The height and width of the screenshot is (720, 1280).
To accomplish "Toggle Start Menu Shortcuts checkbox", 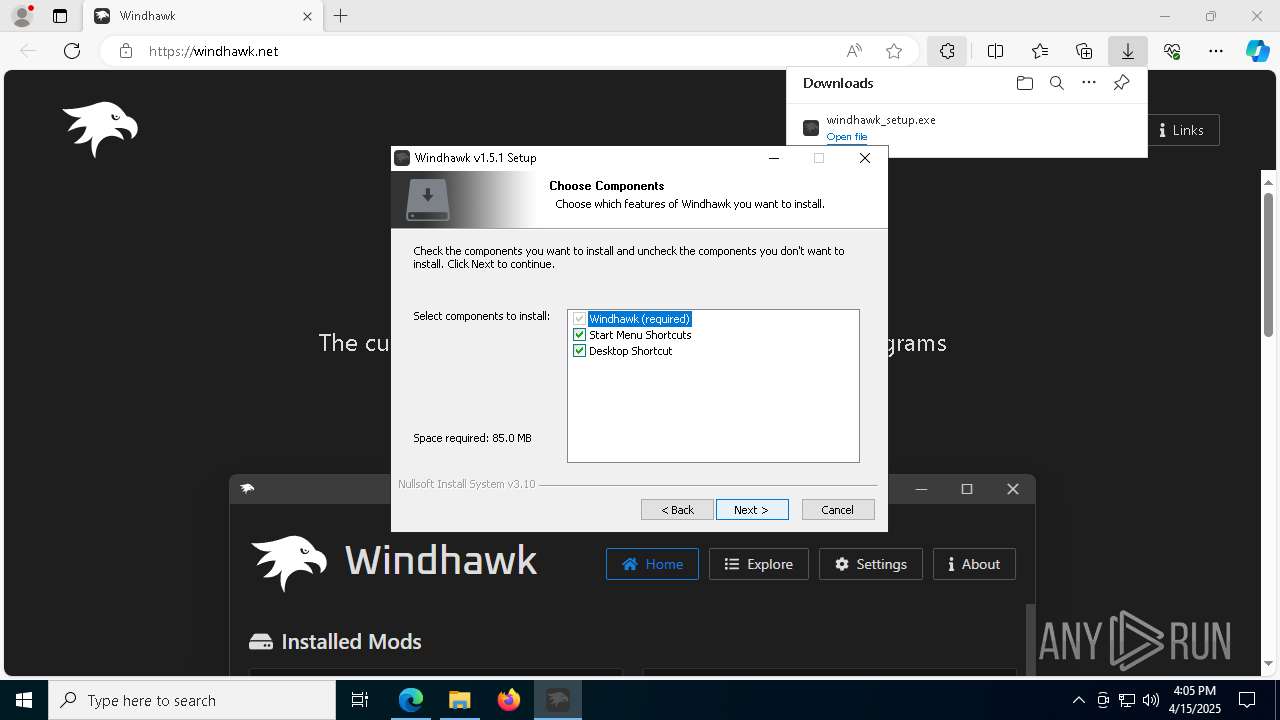I will [x=579, y=335].
